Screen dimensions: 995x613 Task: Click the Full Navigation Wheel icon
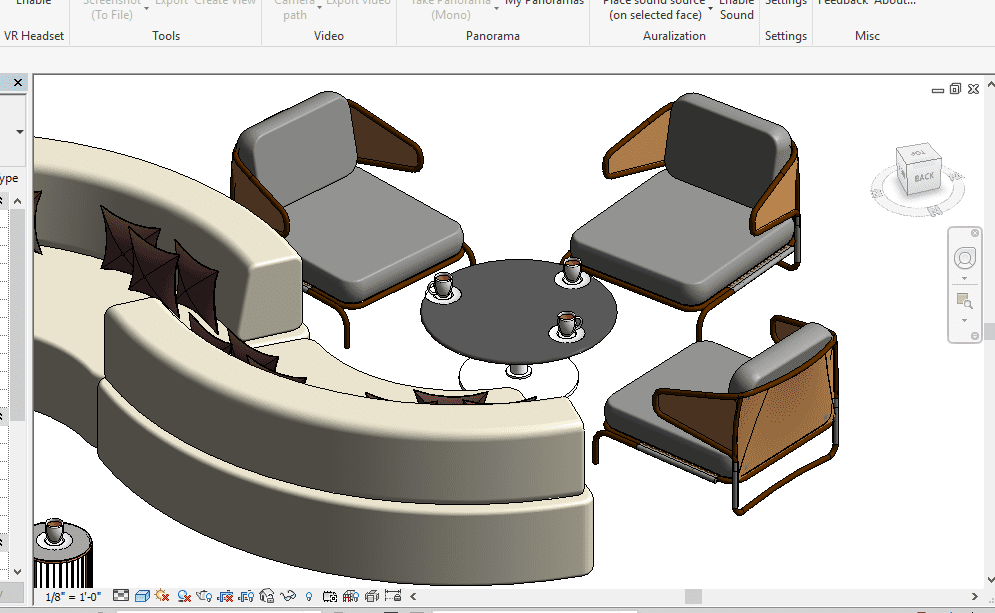pos(965,259)
